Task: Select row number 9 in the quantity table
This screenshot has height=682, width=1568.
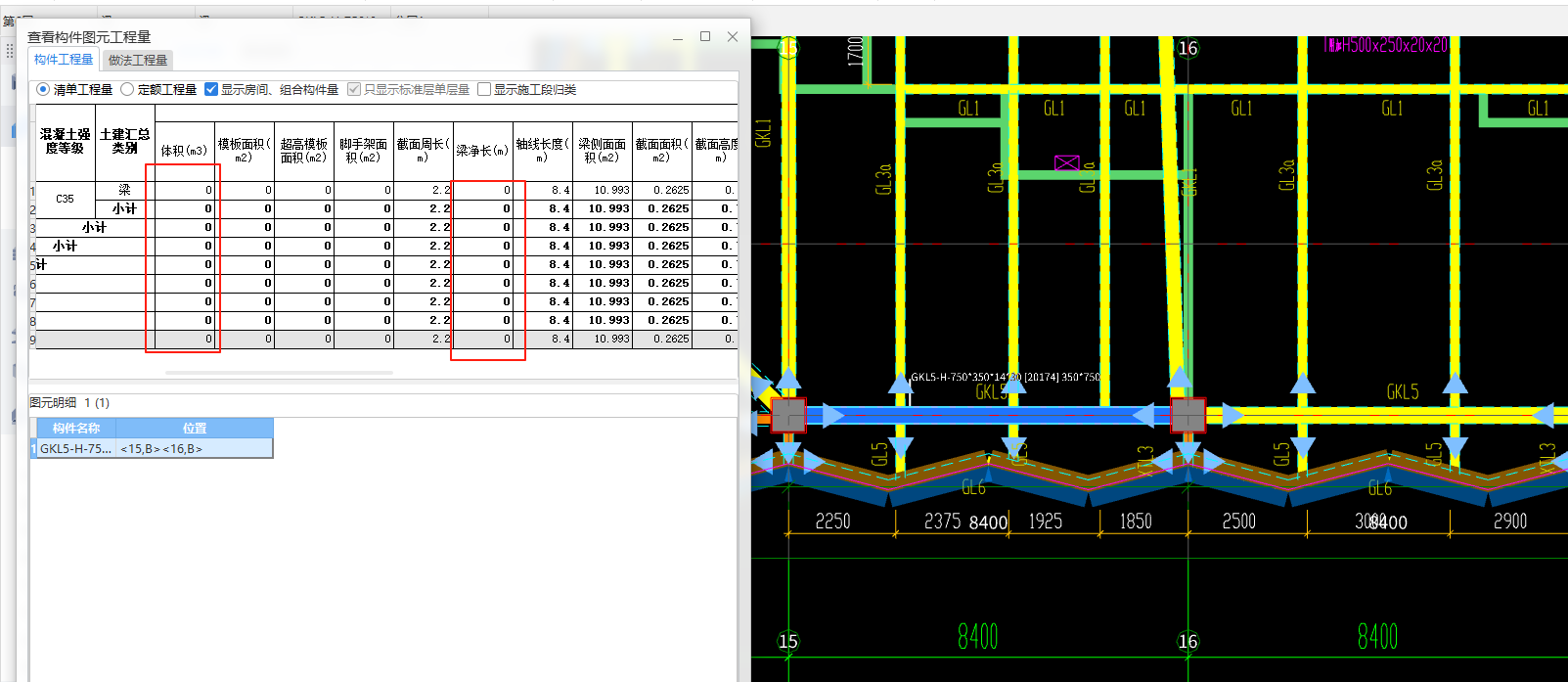Action: click(32, 340)
